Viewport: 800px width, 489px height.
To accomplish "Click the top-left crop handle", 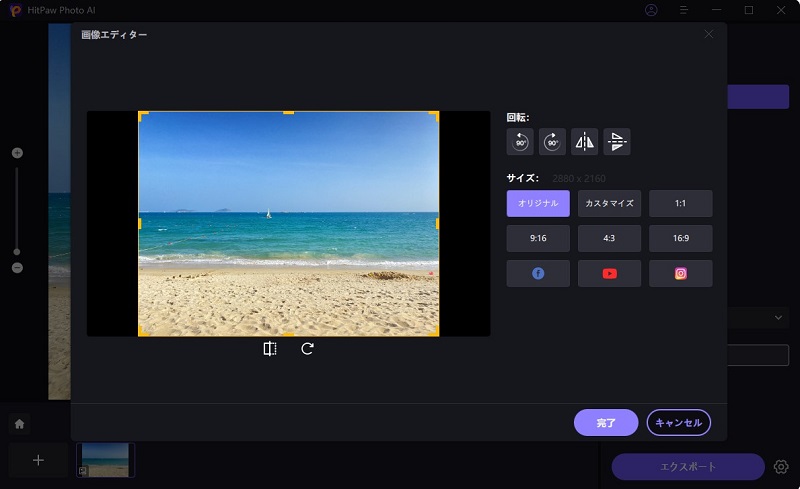I will point(143,116).
